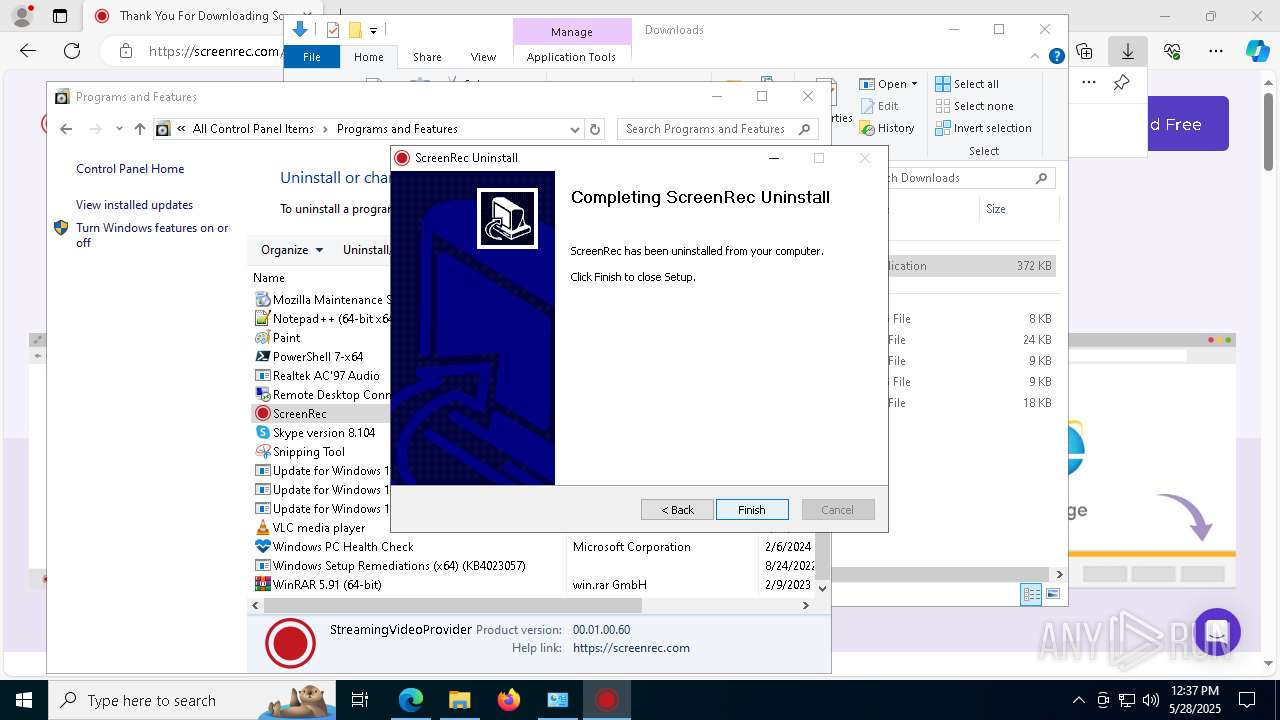Screen dimensions: 1280x720
Task: Click Mozilla Maintenance Service icon
Action: (x=263, y=300)
